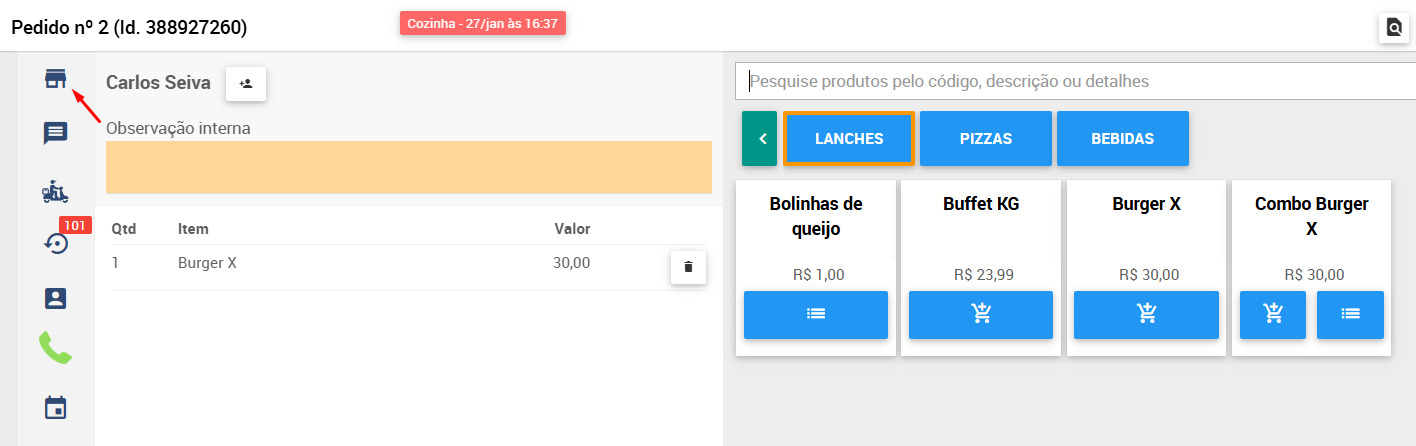Open Bolinhas de queijo options list

816,315
